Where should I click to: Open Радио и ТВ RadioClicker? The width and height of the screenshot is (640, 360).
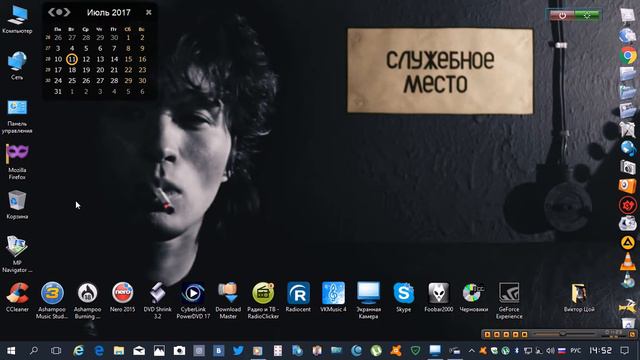tap(263, 300)
